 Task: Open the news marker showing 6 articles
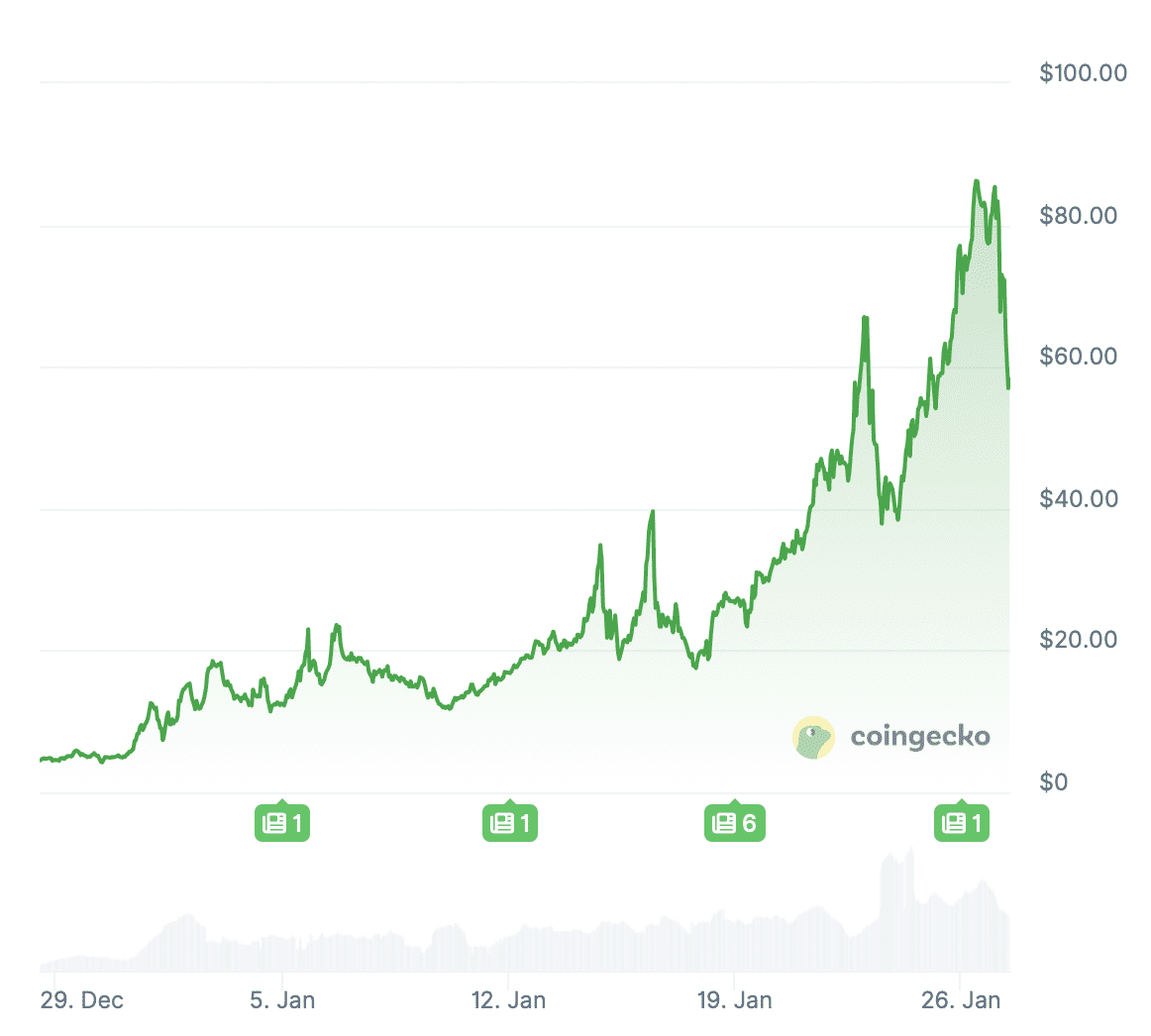734,822
